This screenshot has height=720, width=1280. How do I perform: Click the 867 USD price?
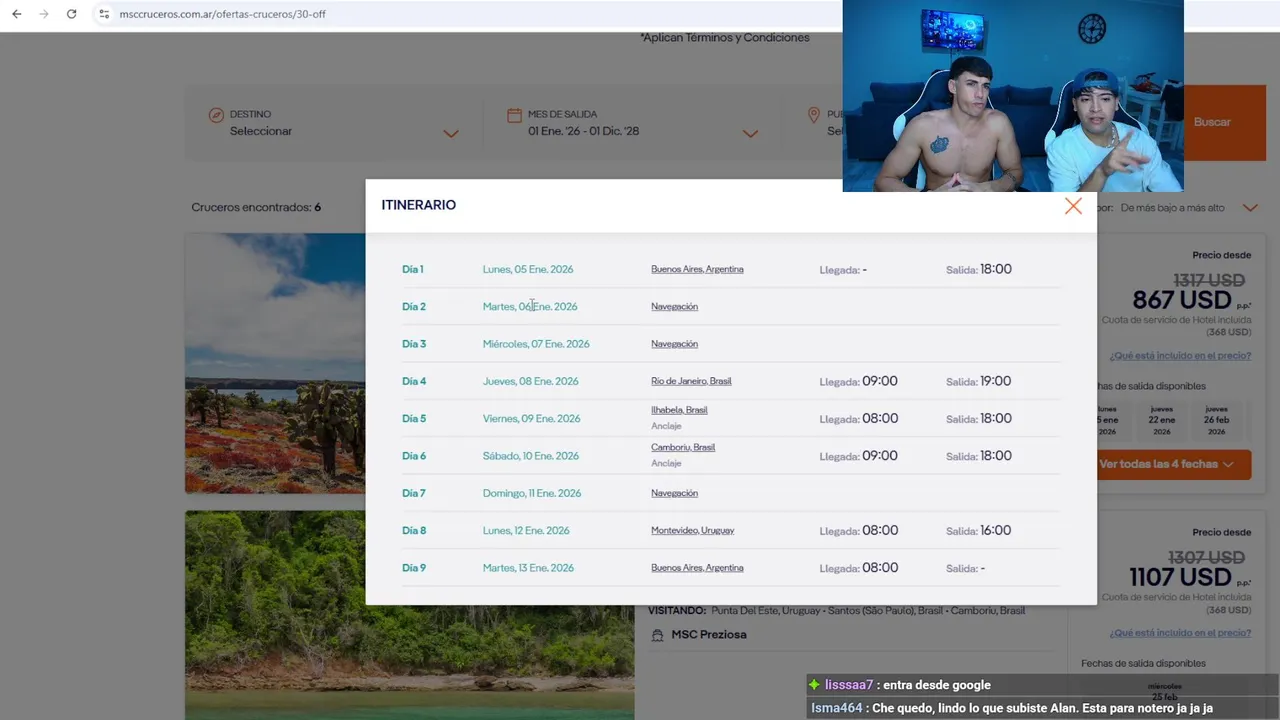1182,300
